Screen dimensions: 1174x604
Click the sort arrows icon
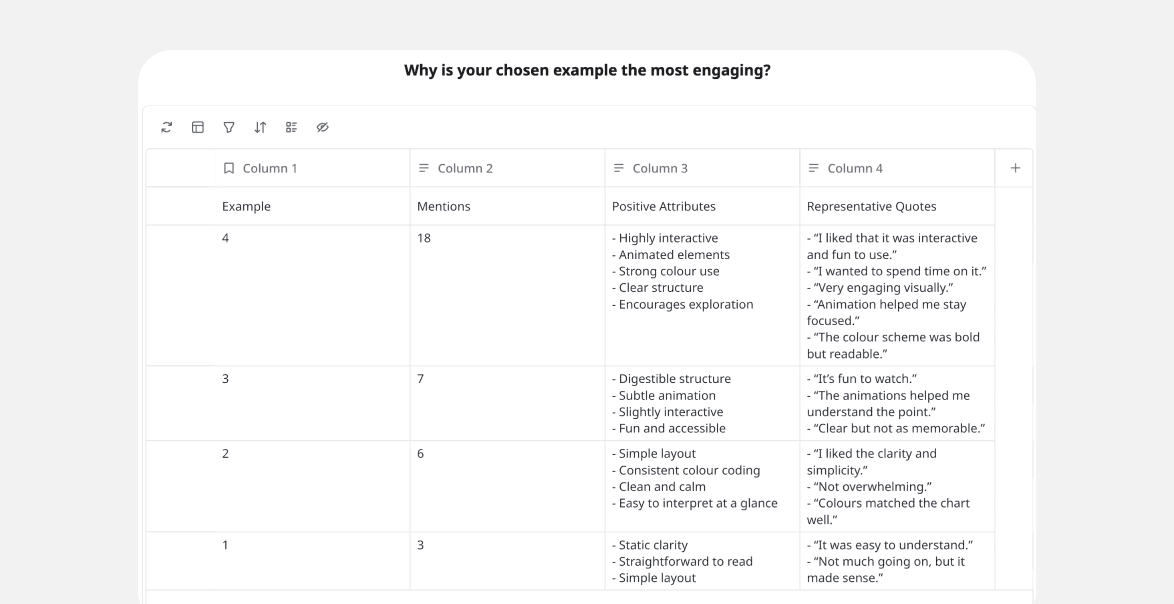[x=260, y=127]
